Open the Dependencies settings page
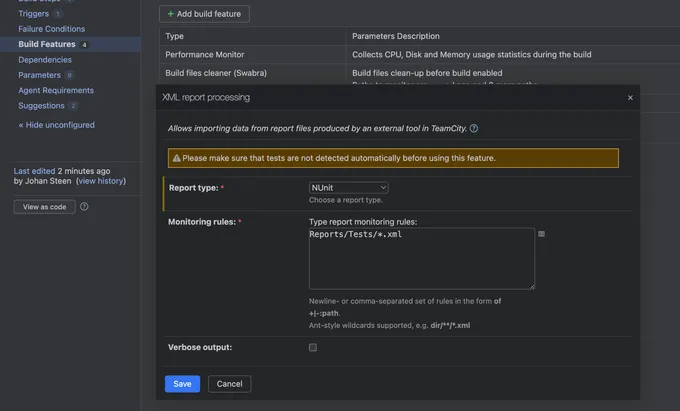Viewport: 680px width, 411px height. pyautogui.click(x=45, y=60)
